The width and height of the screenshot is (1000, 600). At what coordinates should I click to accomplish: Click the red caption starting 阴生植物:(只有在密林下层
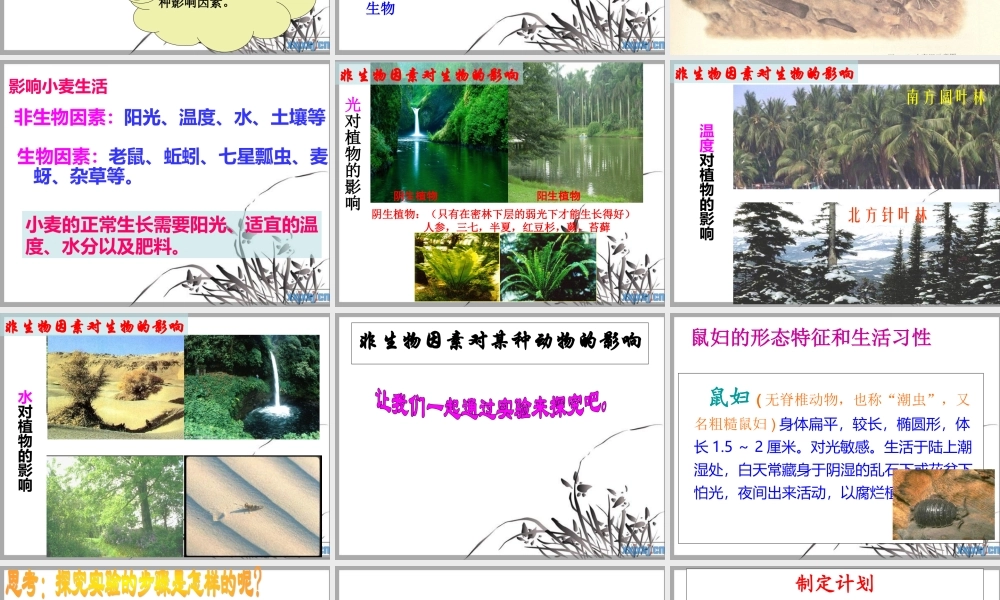(x=501, y=220)
